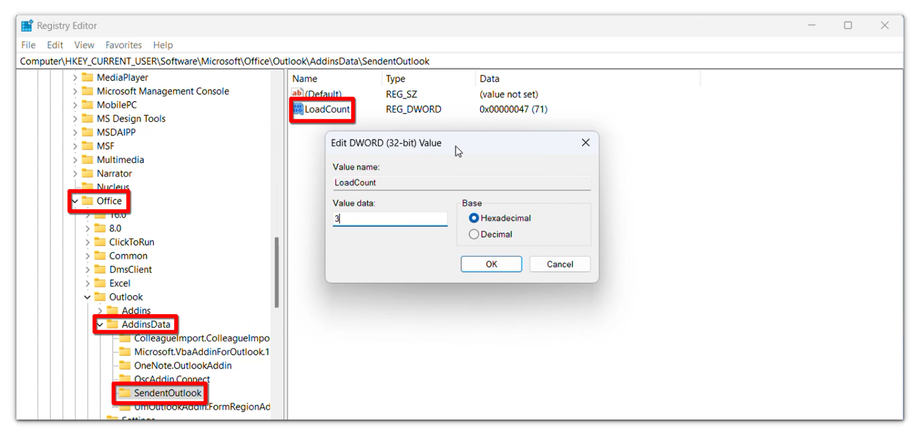Viewport: 920px width, 437px height.
Task: Select the Decimal base option
Action: (474, 235)
